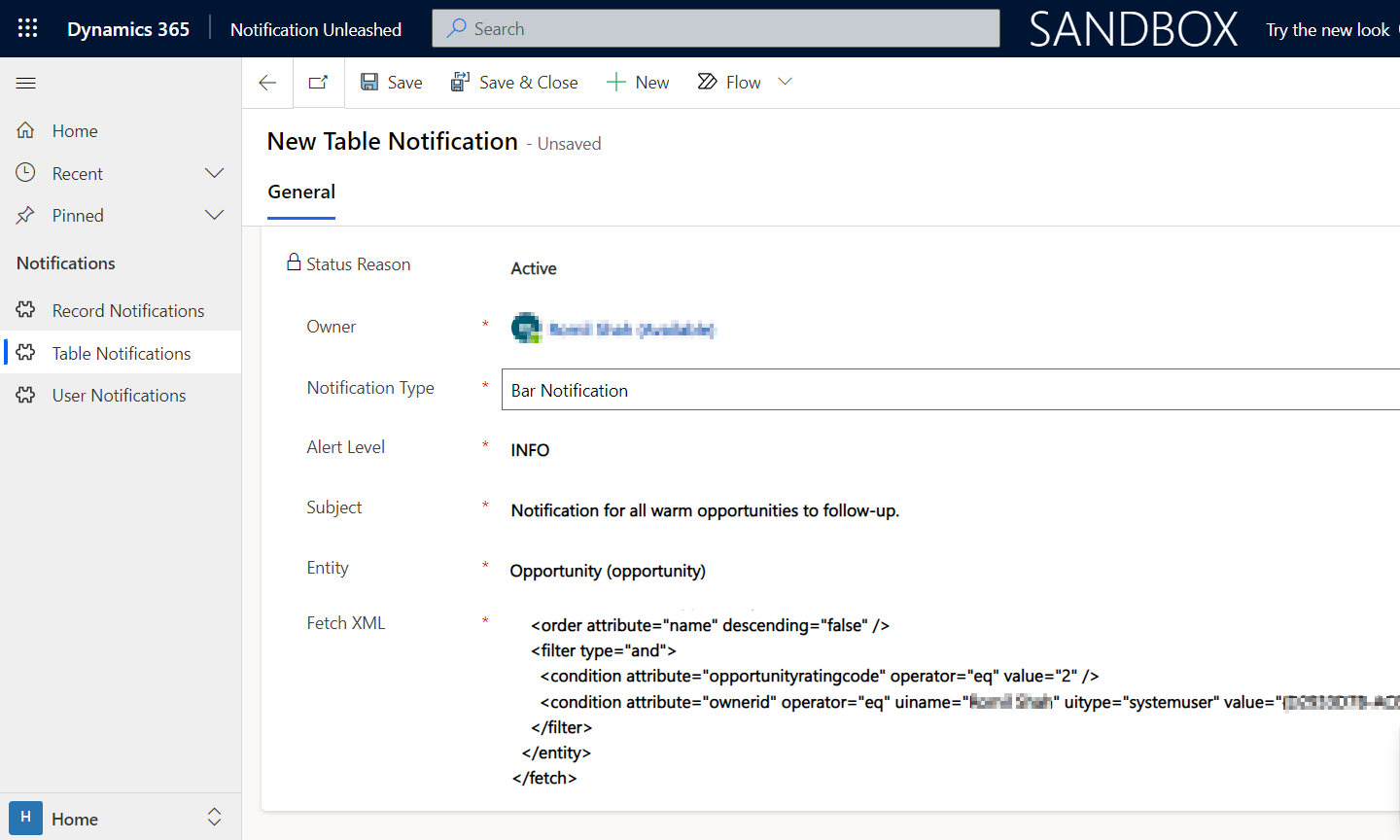1400x840 pixels.
Task: Click the Entity Opportunity value
Action: pyautogui.click(x=608, y=571)
